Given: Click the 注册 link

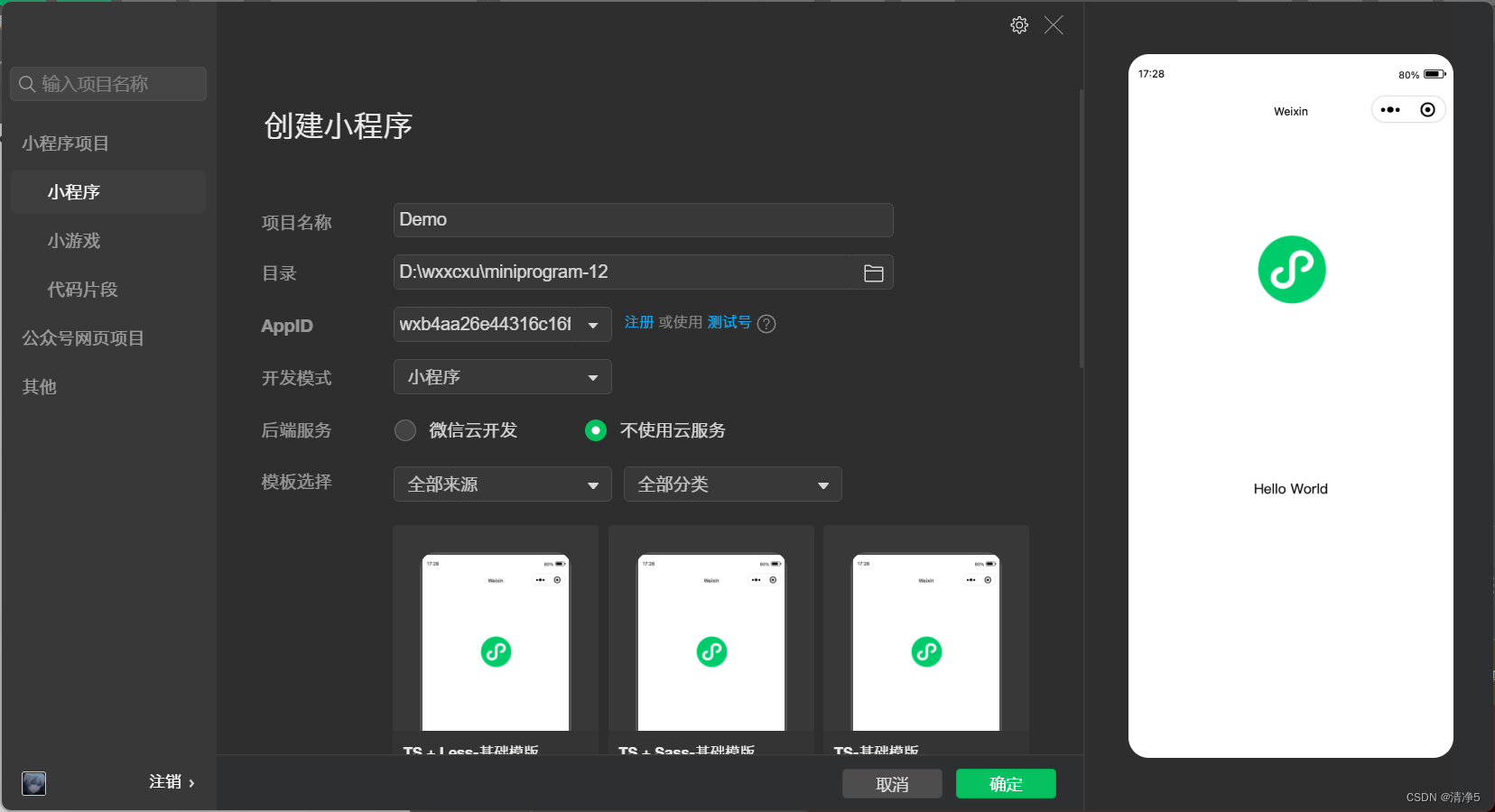Looking at the screenshot, I should pos(639,322).
